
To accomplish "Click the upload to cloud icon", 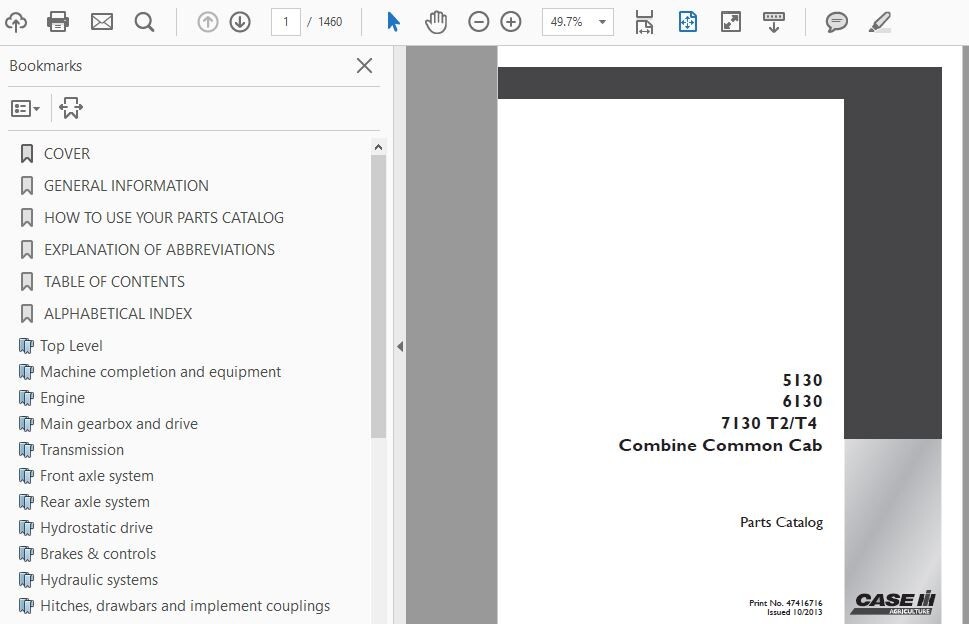I will click(x=16, y=22).
